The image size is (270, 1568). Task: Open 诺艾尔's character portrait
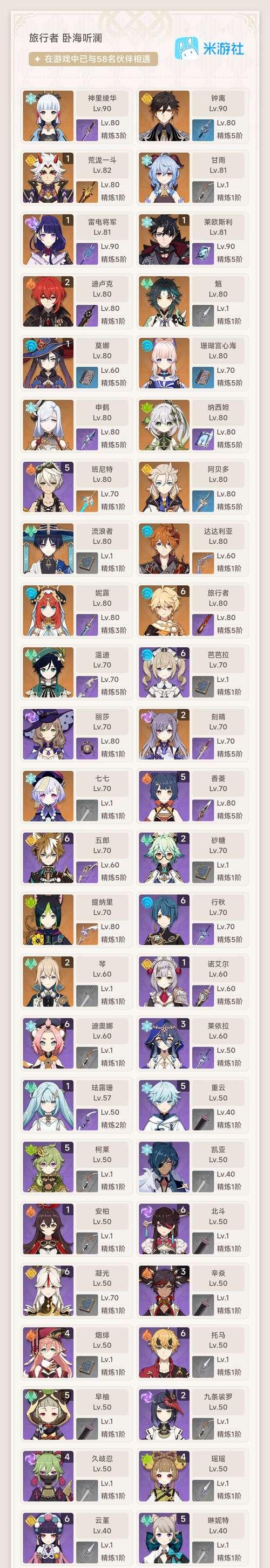(x=163, y=982)
